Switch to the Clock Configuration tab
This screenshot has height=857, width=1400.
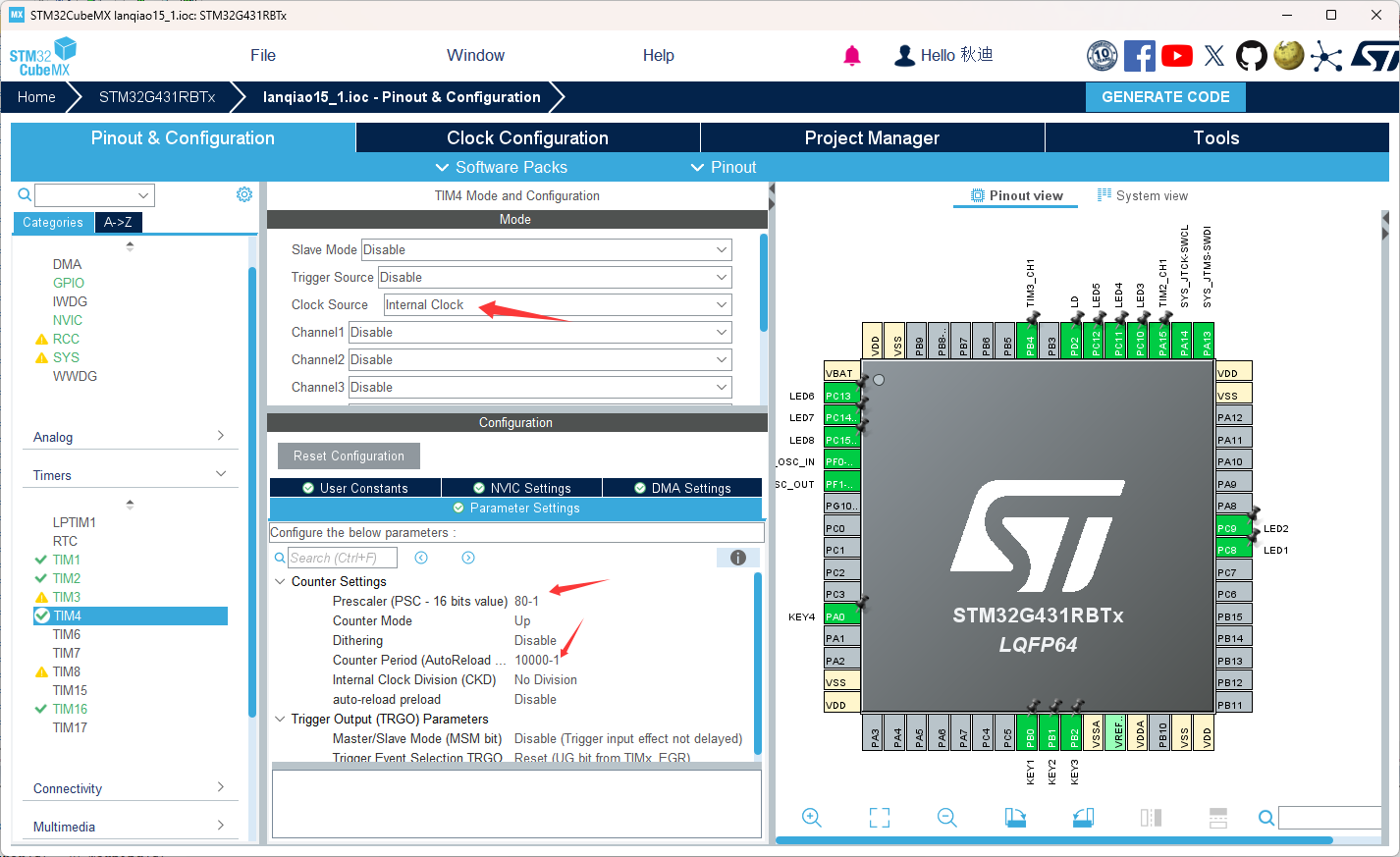527,138
